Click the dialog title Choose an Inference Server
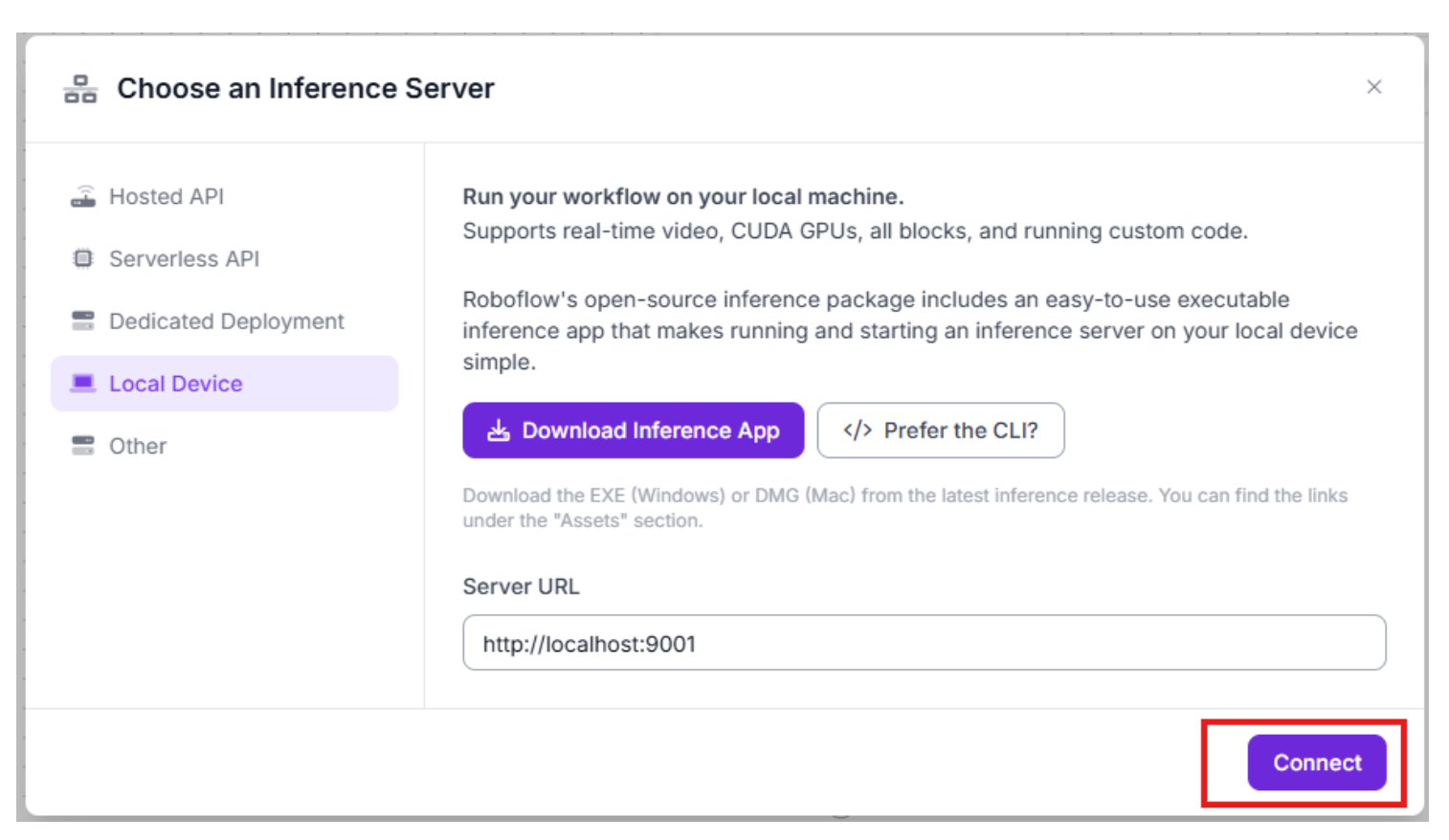 point(305,88)
